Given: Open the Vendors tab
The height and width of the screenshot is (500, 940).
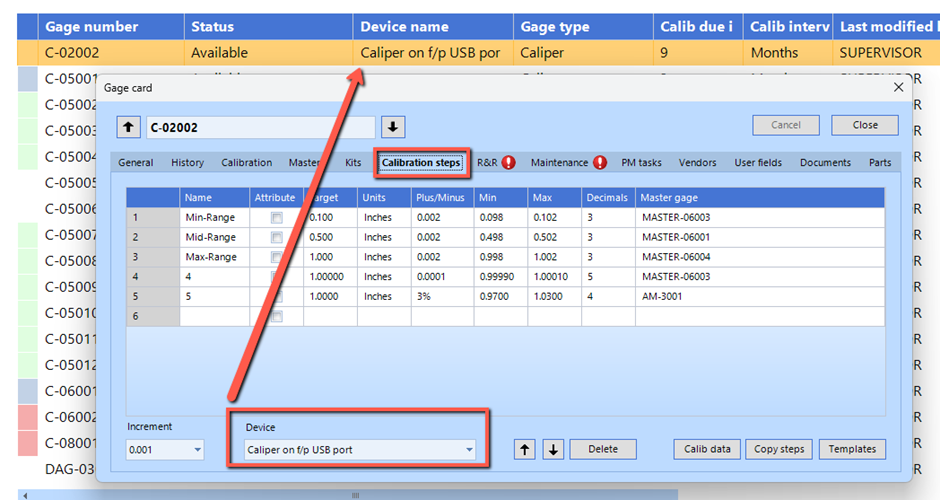Looking at the screenshot, I should click(x=697, y=163).
